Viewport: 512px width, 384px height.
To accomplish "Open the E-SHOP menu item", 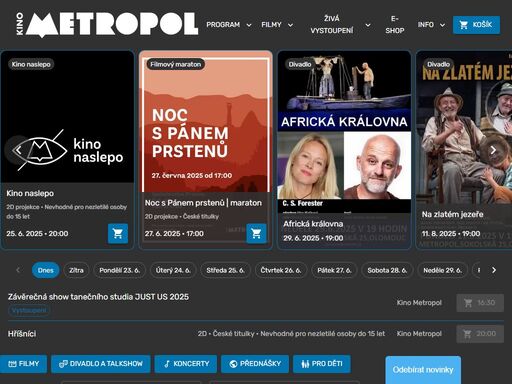I will [x=395, y=25].
